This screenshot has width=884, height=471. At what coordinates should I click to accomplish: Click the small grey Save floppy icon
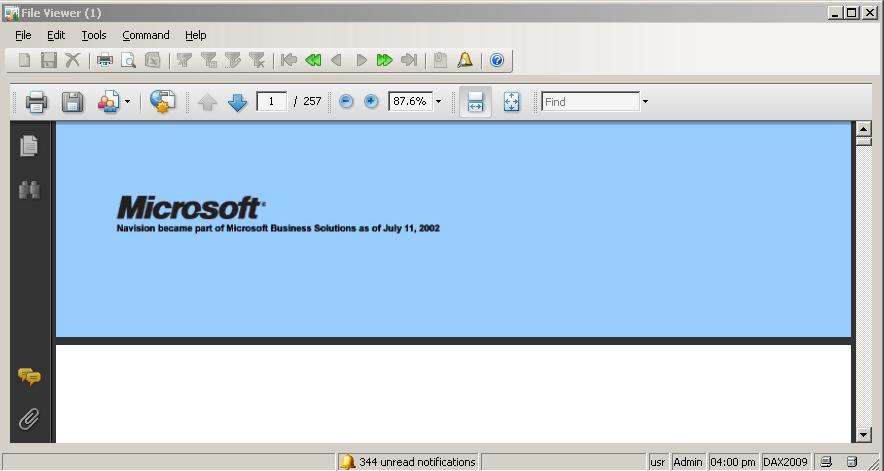(48, 60)
